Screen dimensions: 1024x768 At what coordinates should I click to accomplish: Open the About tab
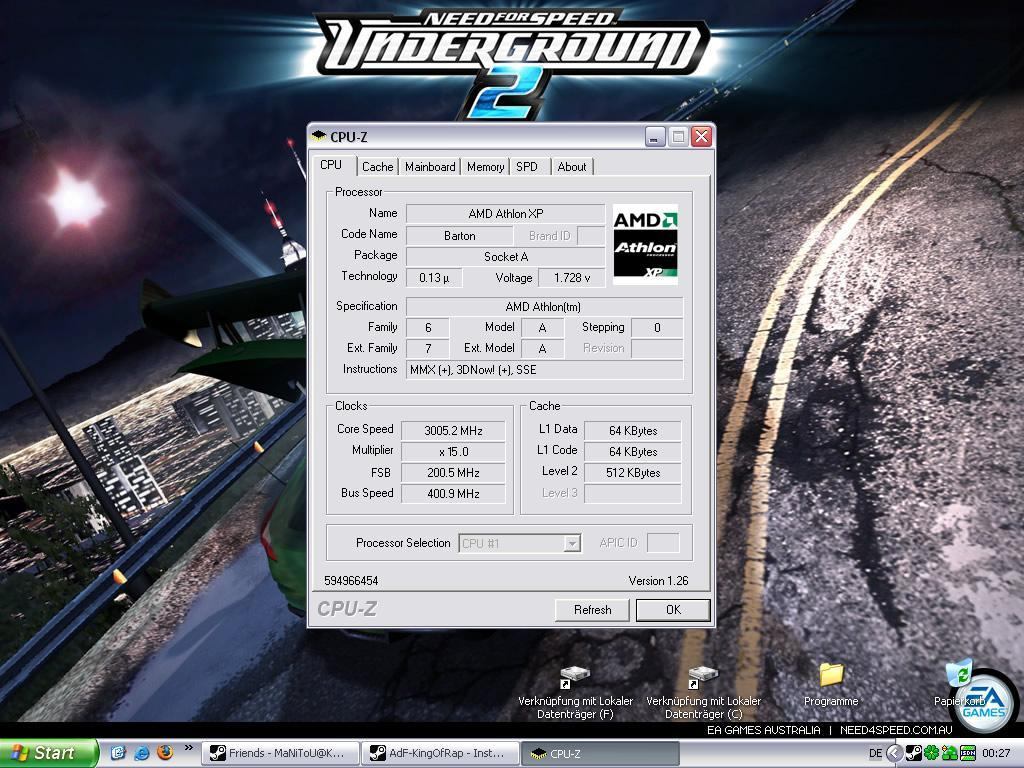coord(571,167)
